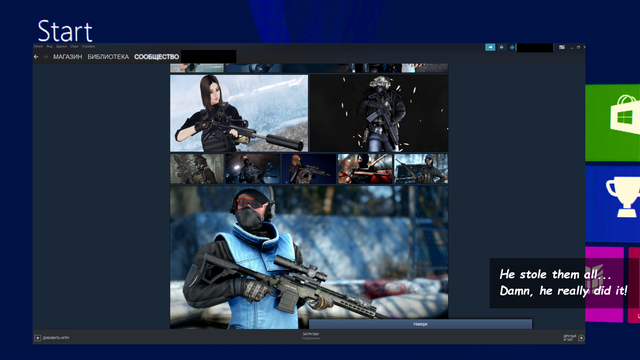Open the Игры (Games) menu
Screen dimensions: 640x360
coord(74,47)
